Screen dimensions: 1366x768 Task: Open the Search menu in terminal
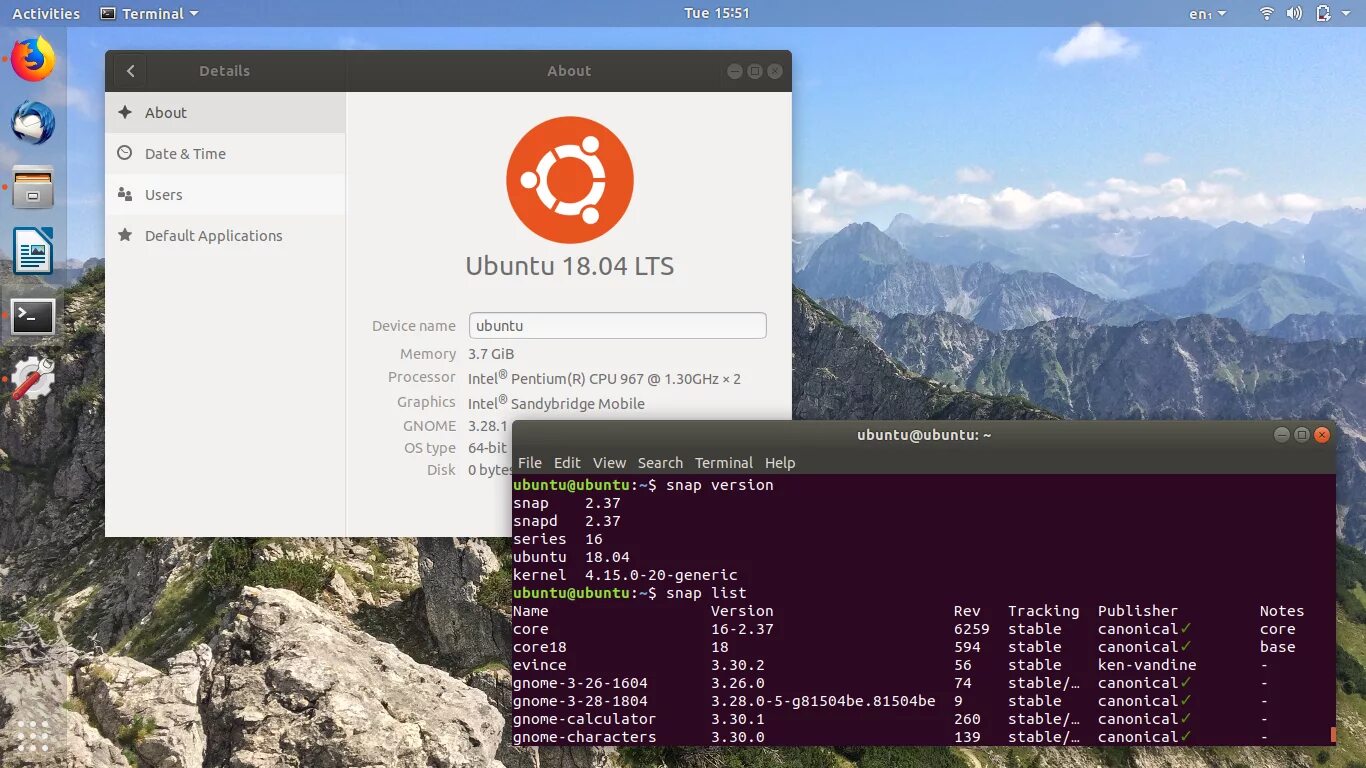pyautogui.click(x=660, y=463)
